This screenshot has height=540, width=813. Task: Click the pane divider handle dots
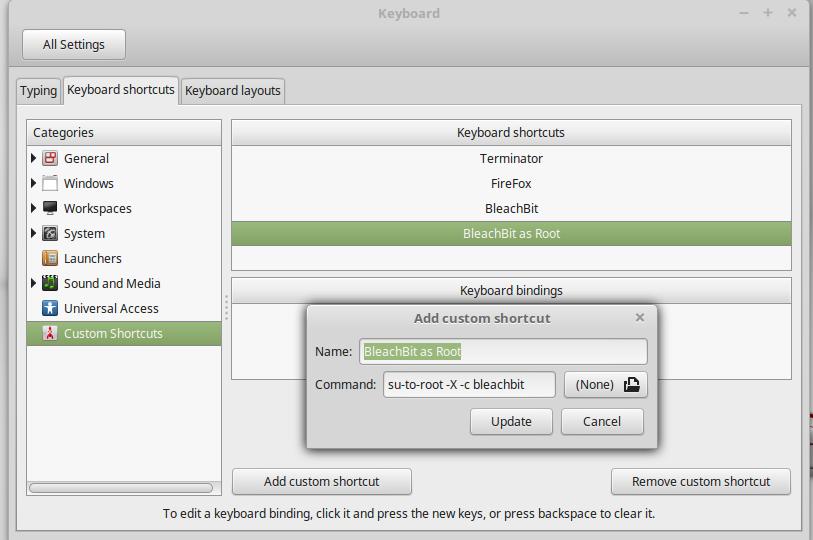(226, 307)
